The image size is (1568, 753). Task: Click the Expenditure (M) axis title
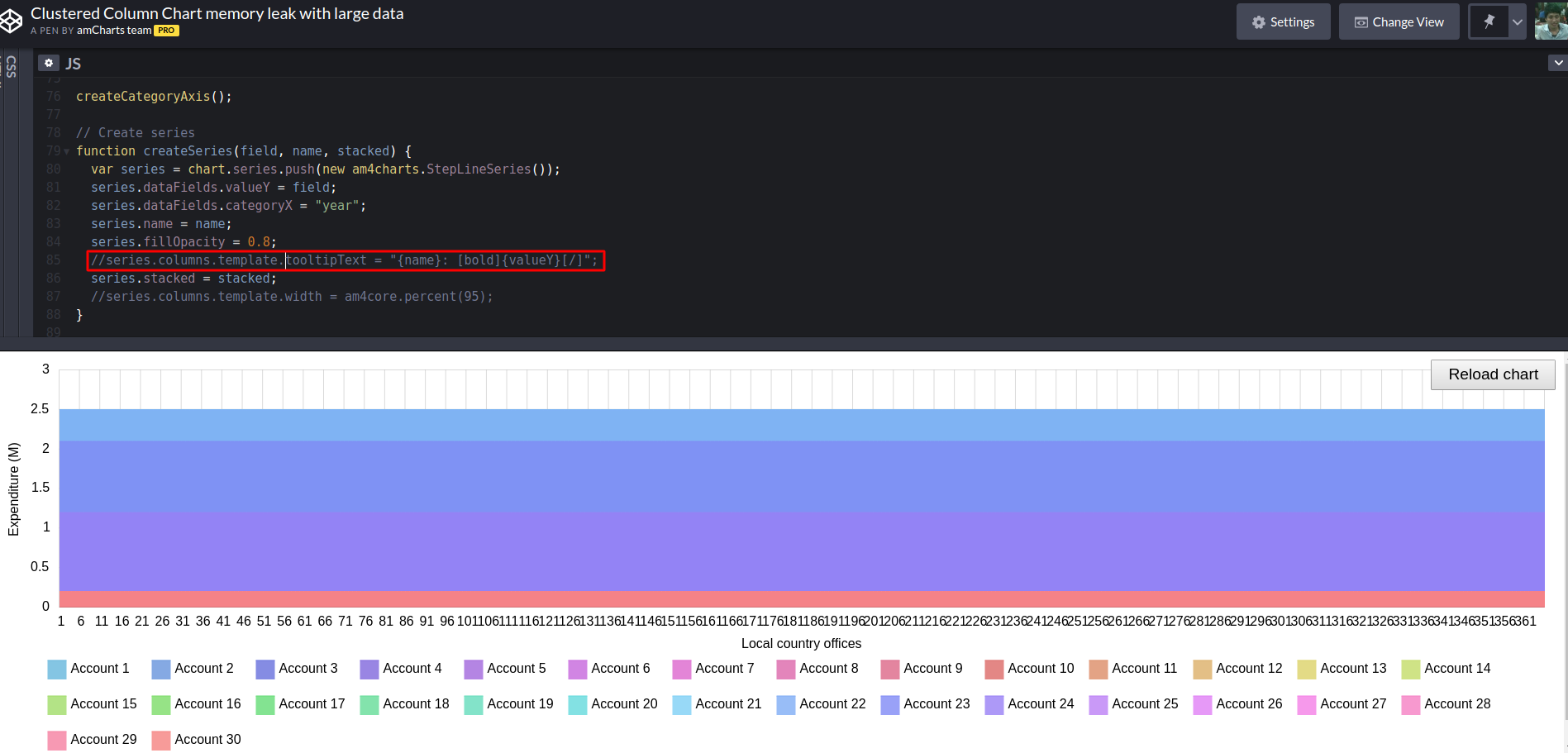coord(13,489)
